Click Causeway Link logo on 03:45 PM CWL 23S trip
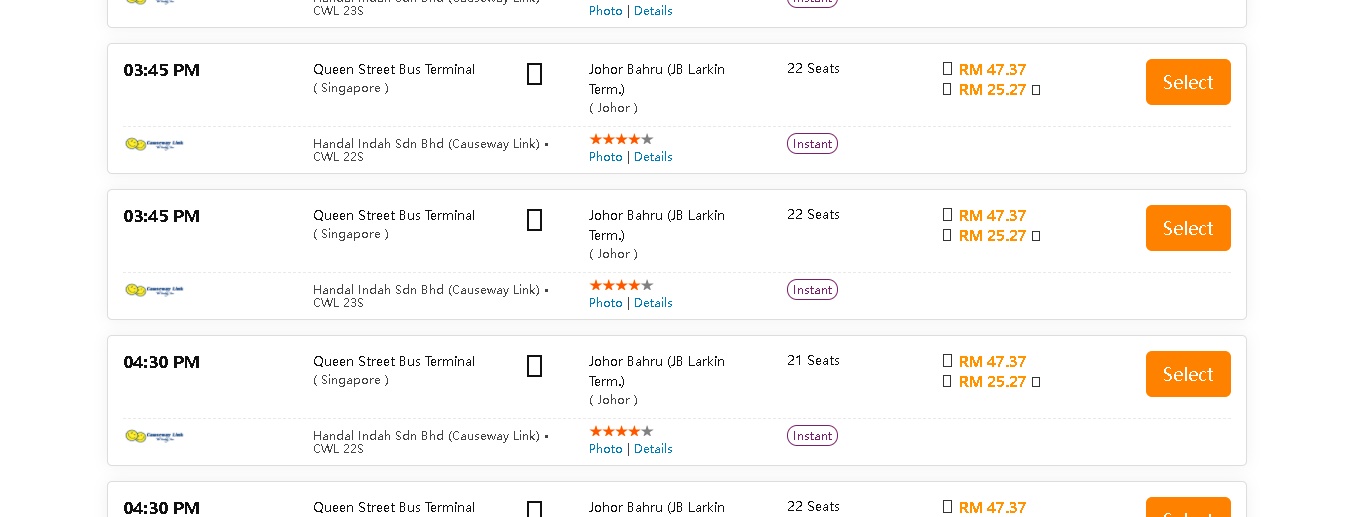Viewport: 1354px width, 517px height. click(x=154, y=290)
